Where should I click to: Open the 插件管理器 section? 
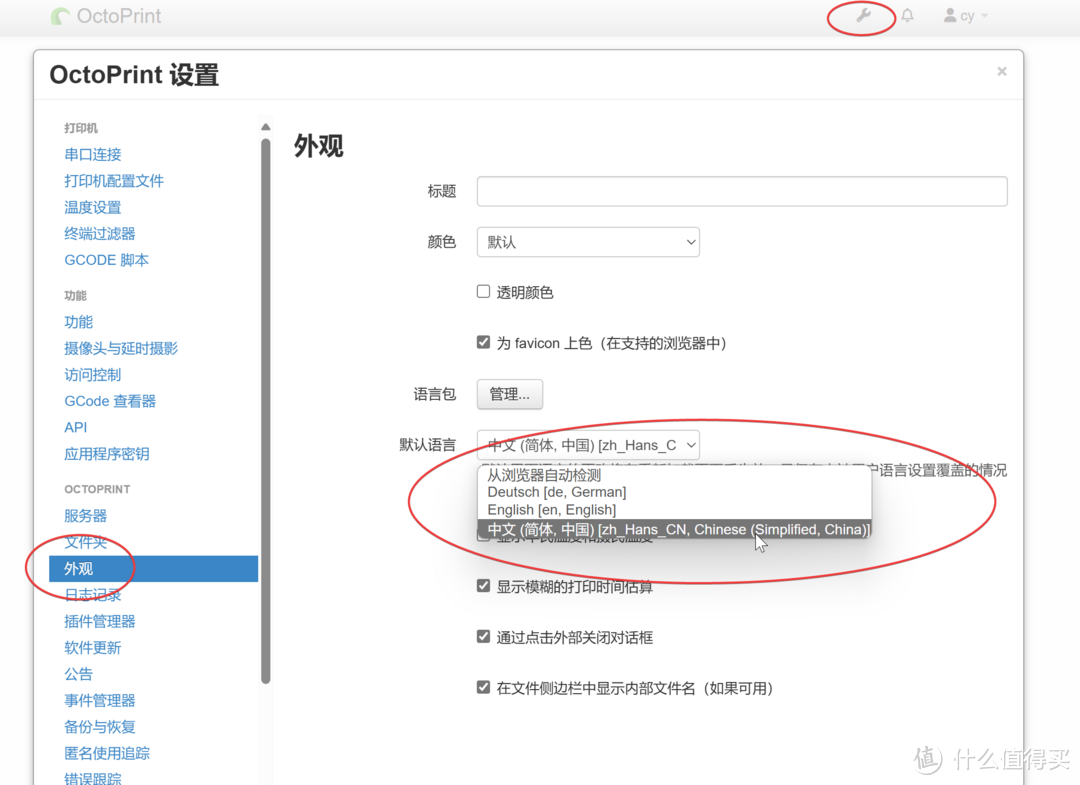click(99, 621)
